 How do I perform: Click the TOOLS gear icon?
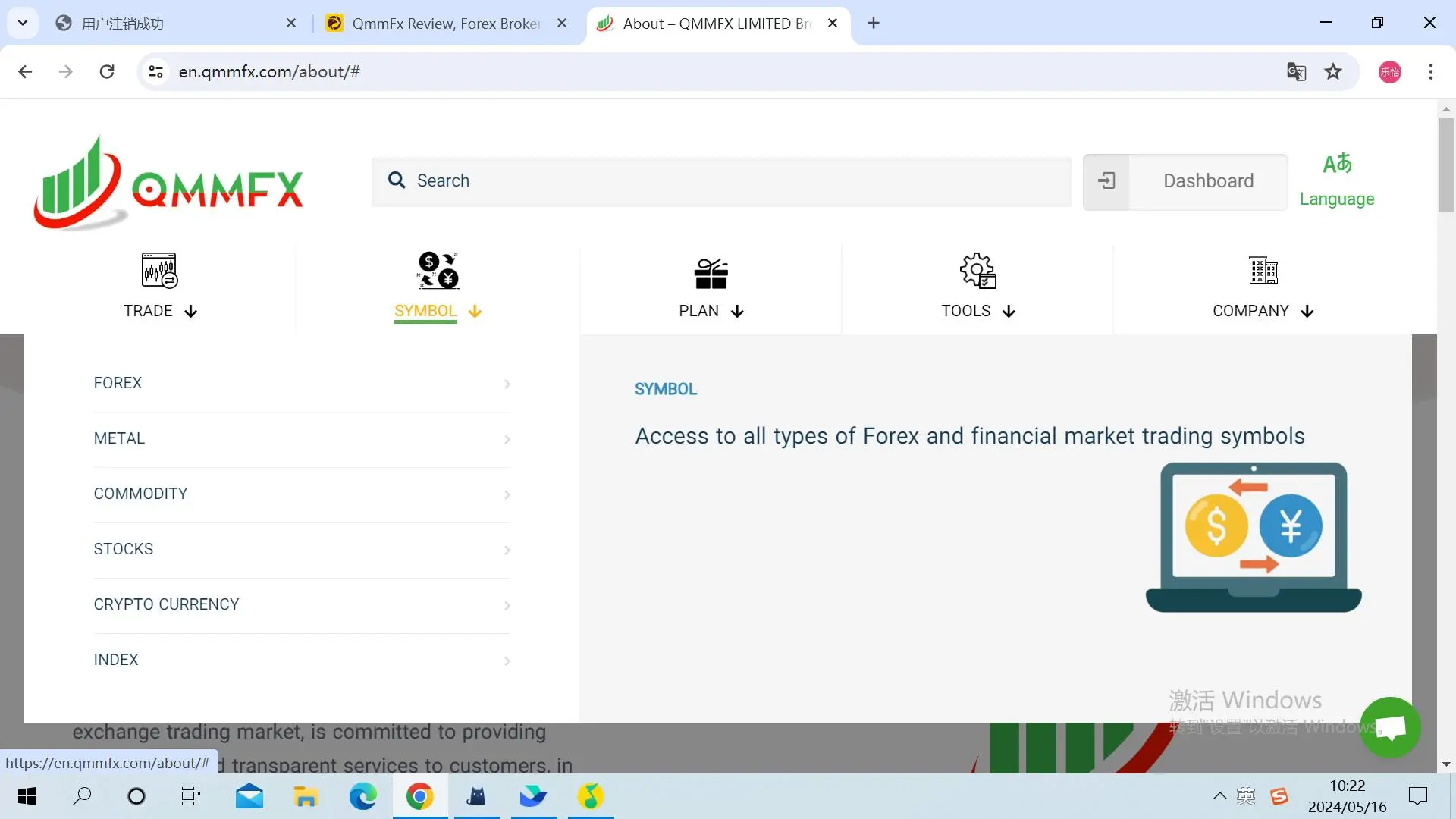point(978,271)
